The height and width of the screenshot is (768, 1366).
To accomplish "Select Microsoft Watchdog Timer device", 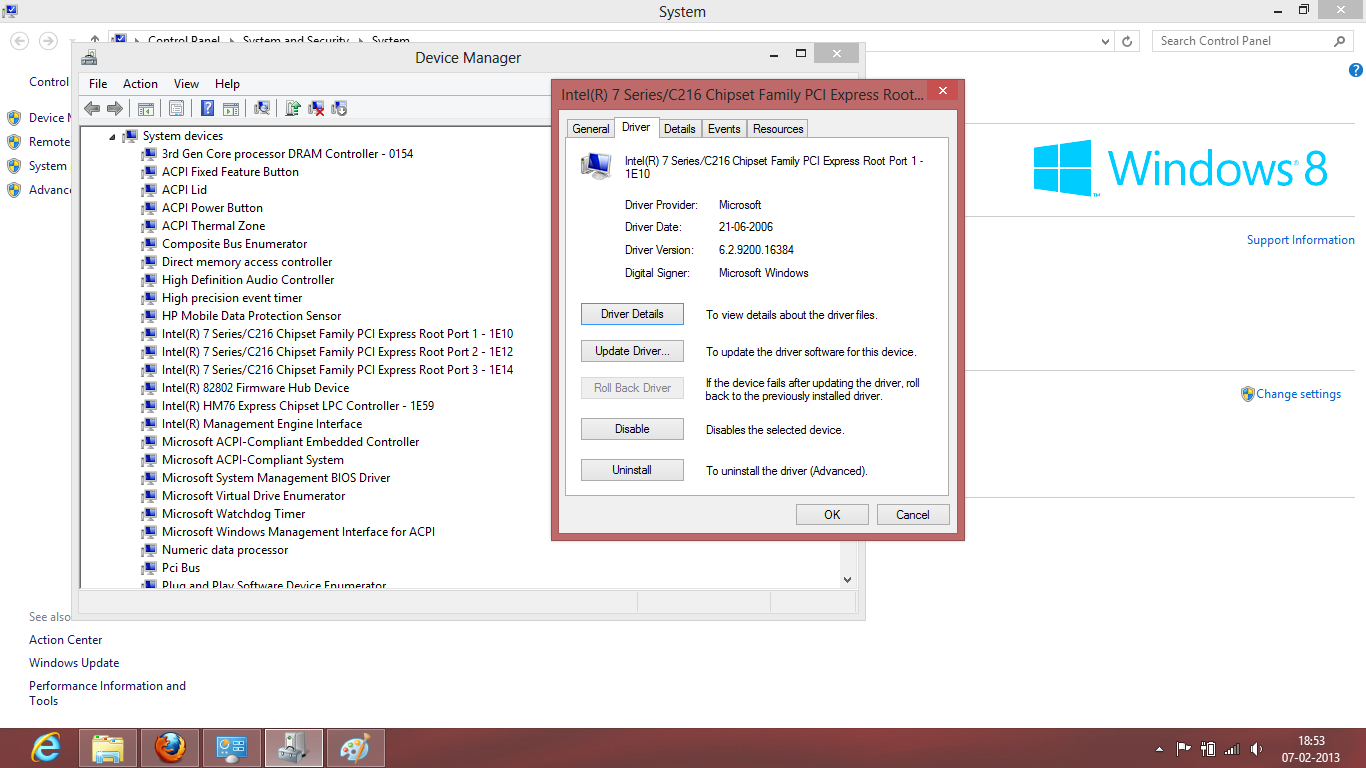I will click(x=233, y=514).
